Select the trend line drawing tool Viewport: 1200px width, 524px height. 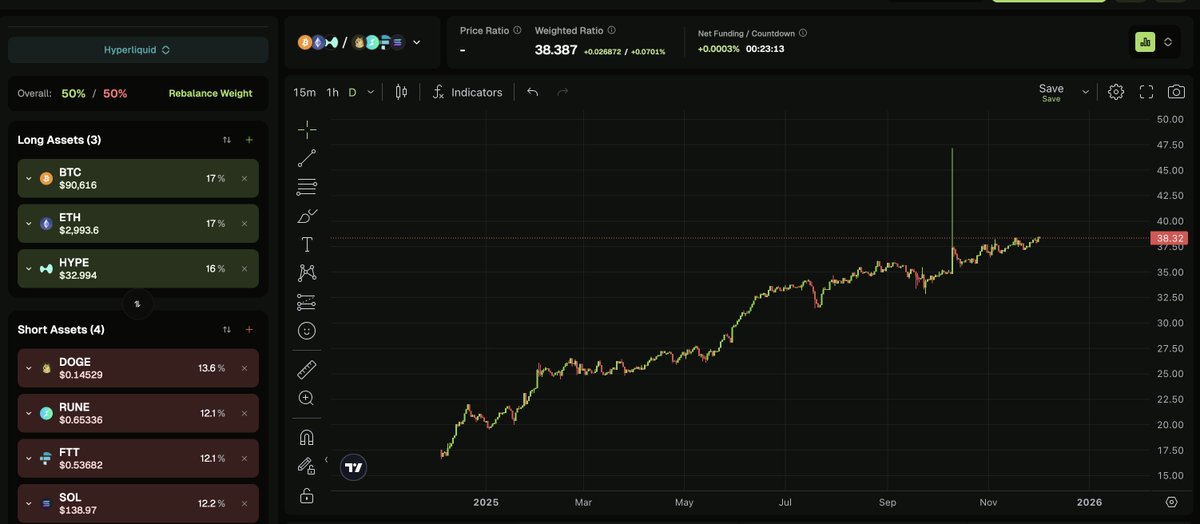307,157
